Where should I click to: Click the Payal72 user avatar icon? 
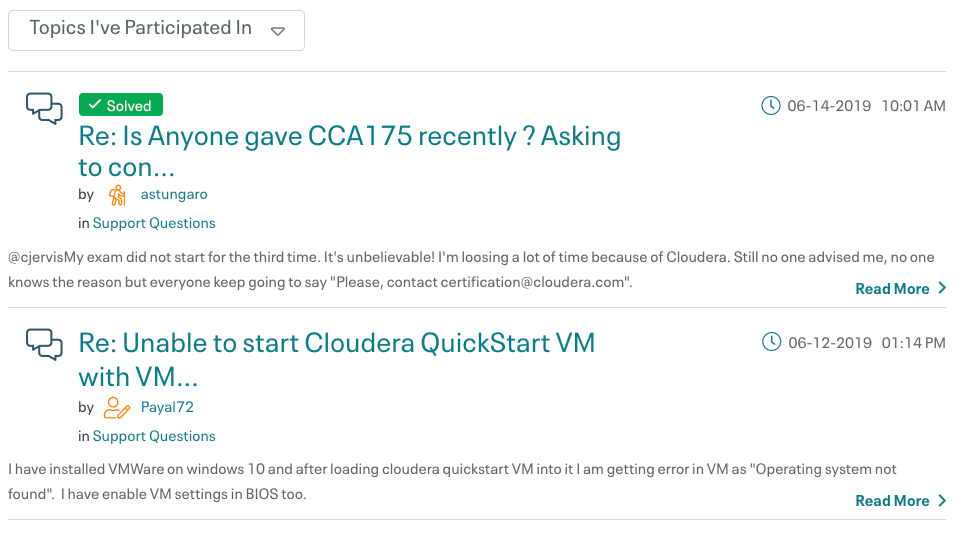click(118, 407)
